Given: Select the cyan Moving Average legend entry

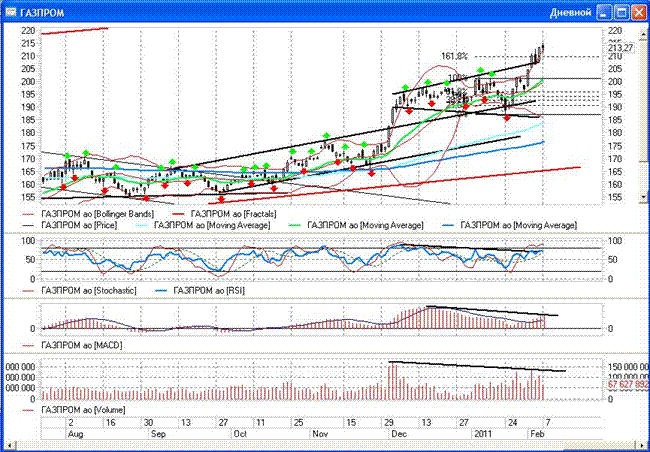Looking at the screenshot, I should point(202,225).
